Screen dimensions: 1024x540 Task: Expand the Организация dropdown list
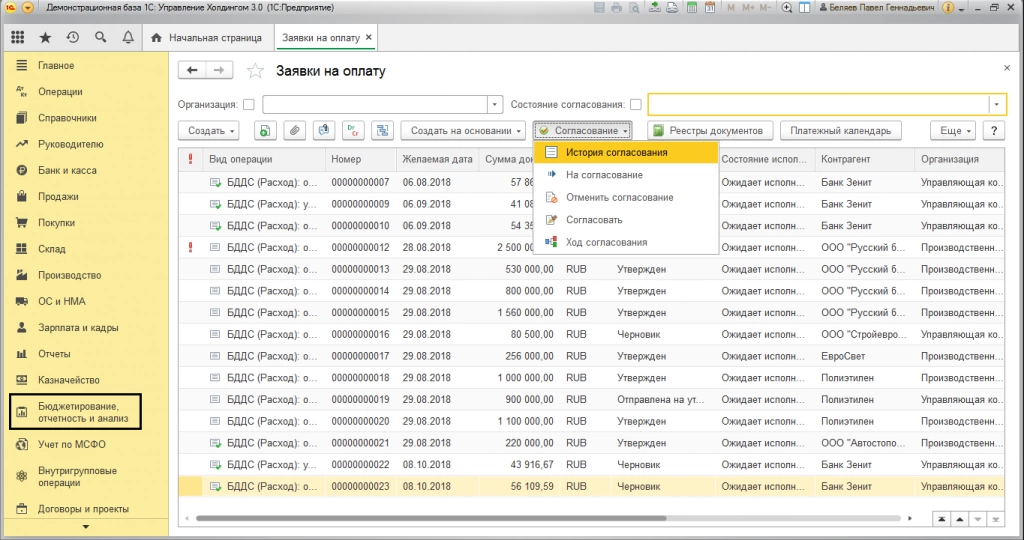coord(494,104)
